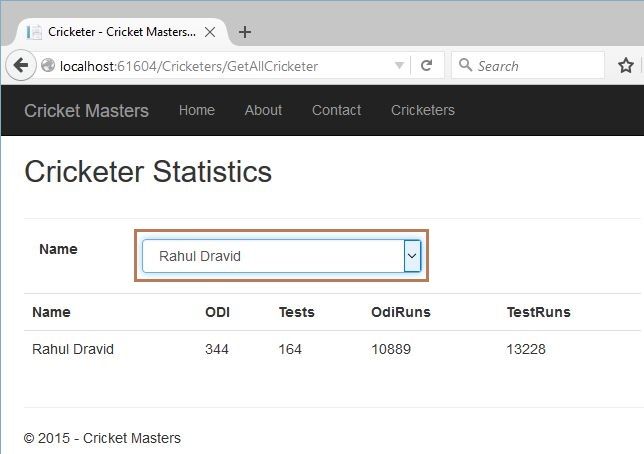The height and width of the screenshot is (454, 644).
Task: Click the magnifier icon in Search box
Action: coord(465,65)
